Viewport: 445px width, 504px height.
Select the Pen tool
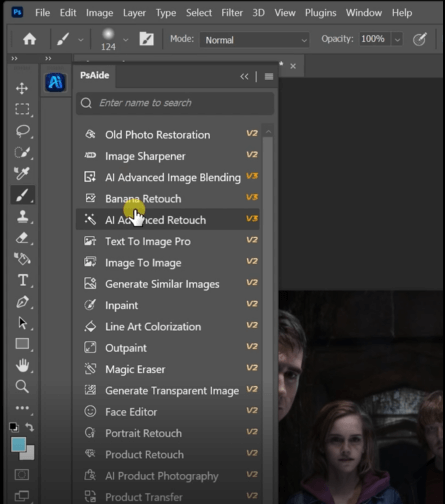click(22, 302)
